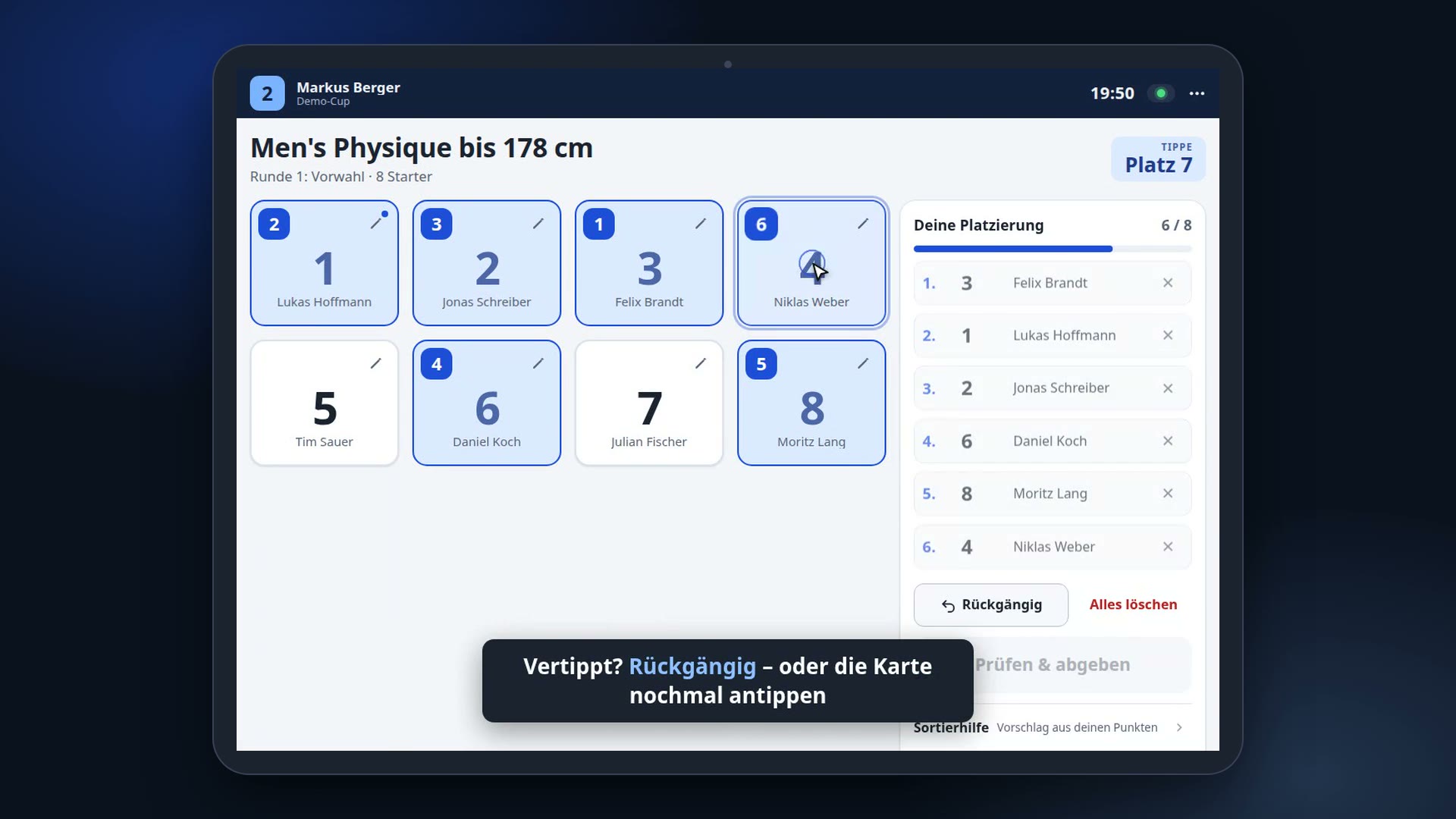
Task: Remove Daniel Koch from the placement list
Action: (1168, 441)
